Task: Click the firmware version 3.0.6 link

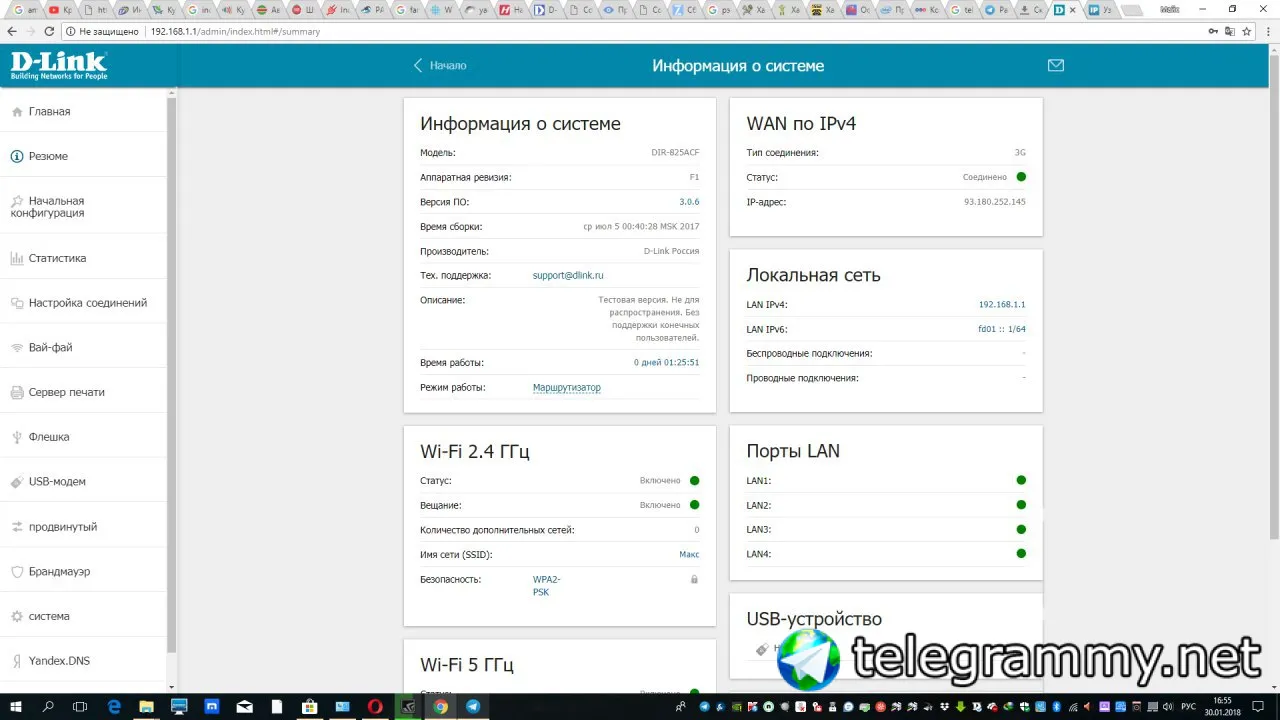Action: 689,202
